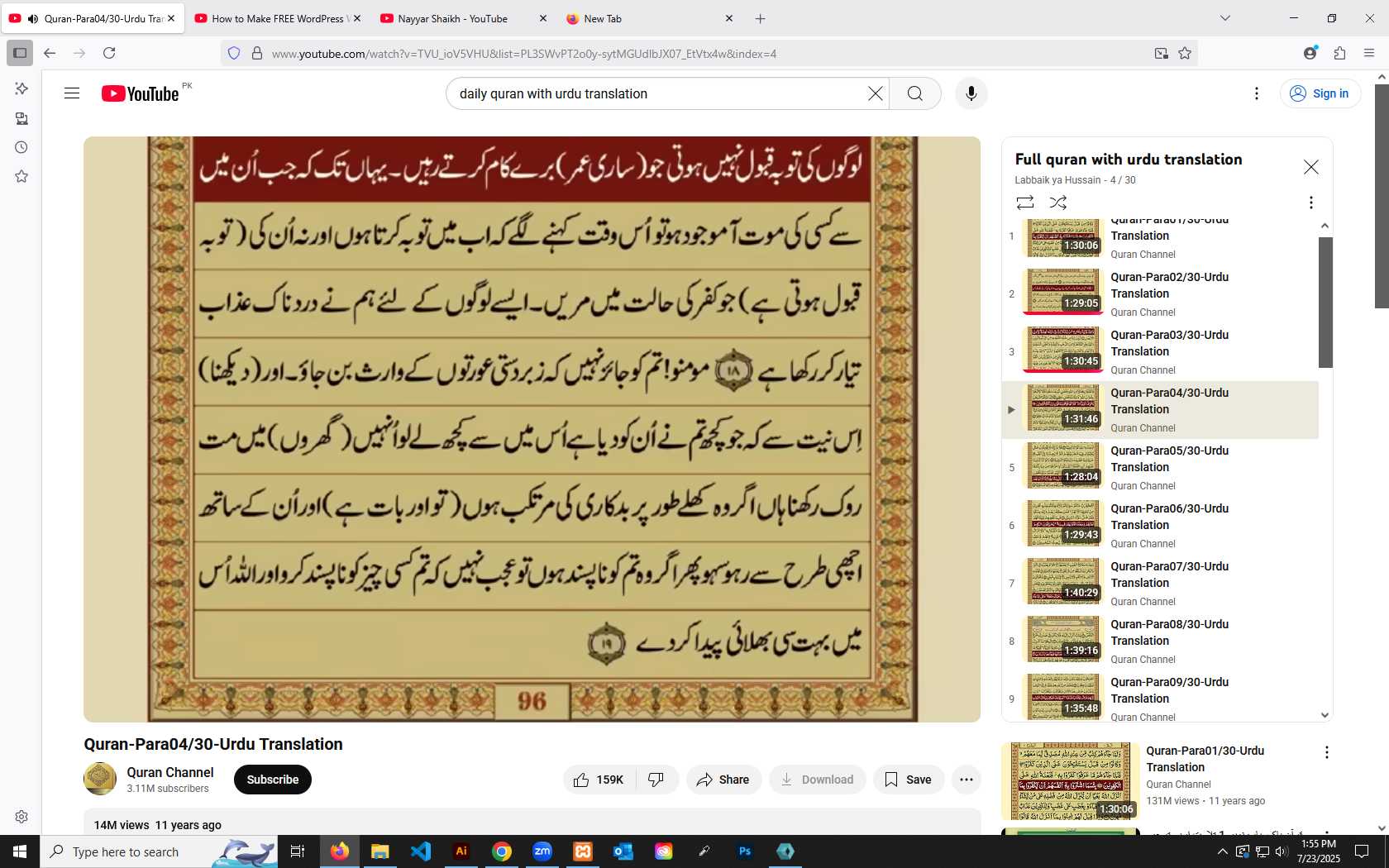Screen dimensions: 1389x868
Task: Like the video (159K)
Action: [x=599, y=780]
